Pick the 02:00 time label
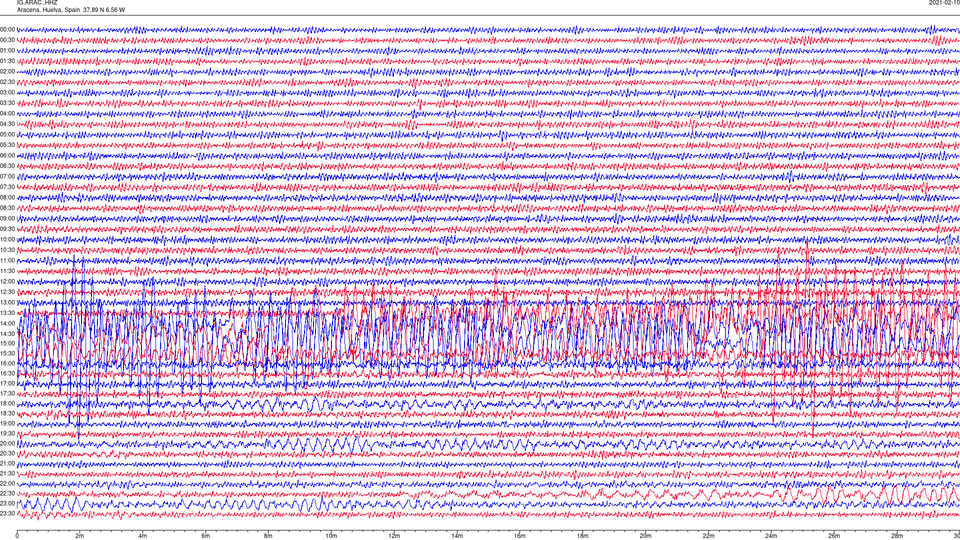 click(7, 72)
